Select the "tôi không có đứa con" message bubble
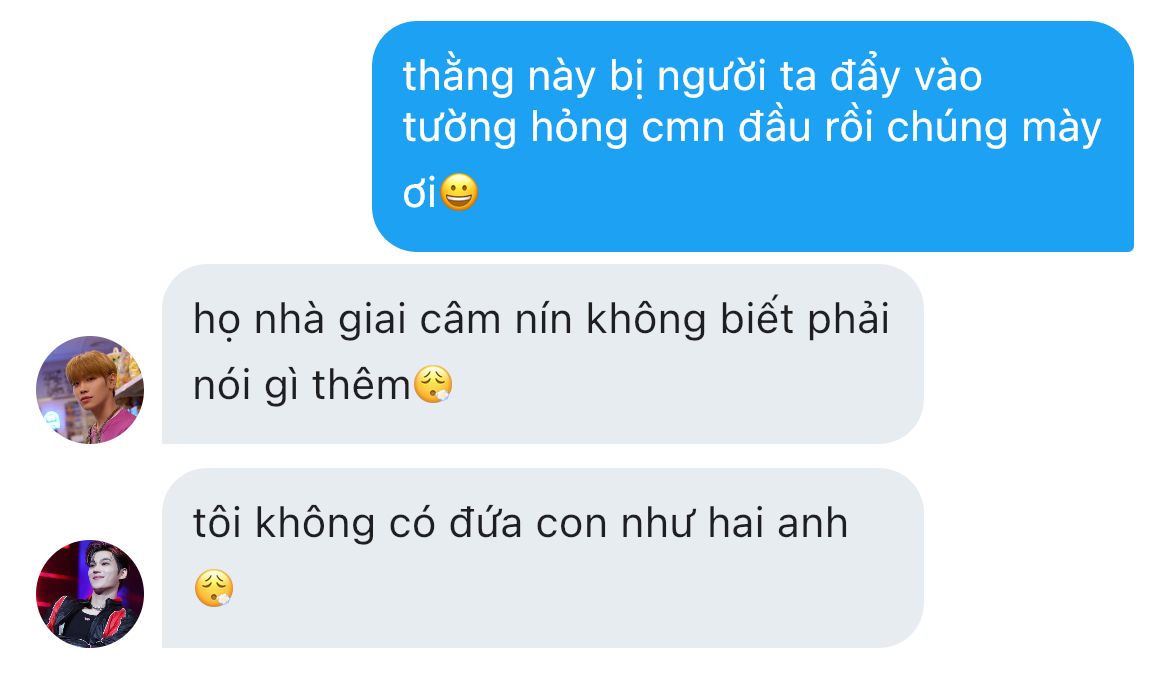 point(542,558)
